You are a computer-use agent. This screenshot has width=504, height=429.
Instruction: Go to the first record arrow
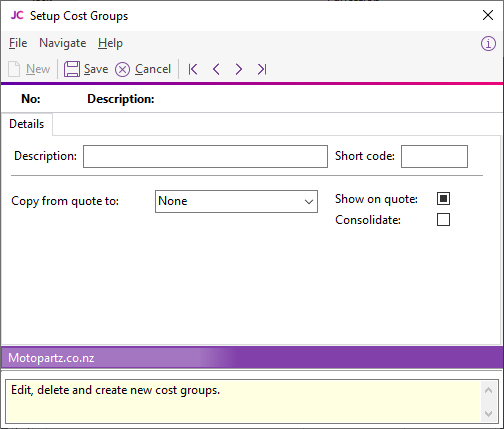pyautogui.click(x=193, y=69)
